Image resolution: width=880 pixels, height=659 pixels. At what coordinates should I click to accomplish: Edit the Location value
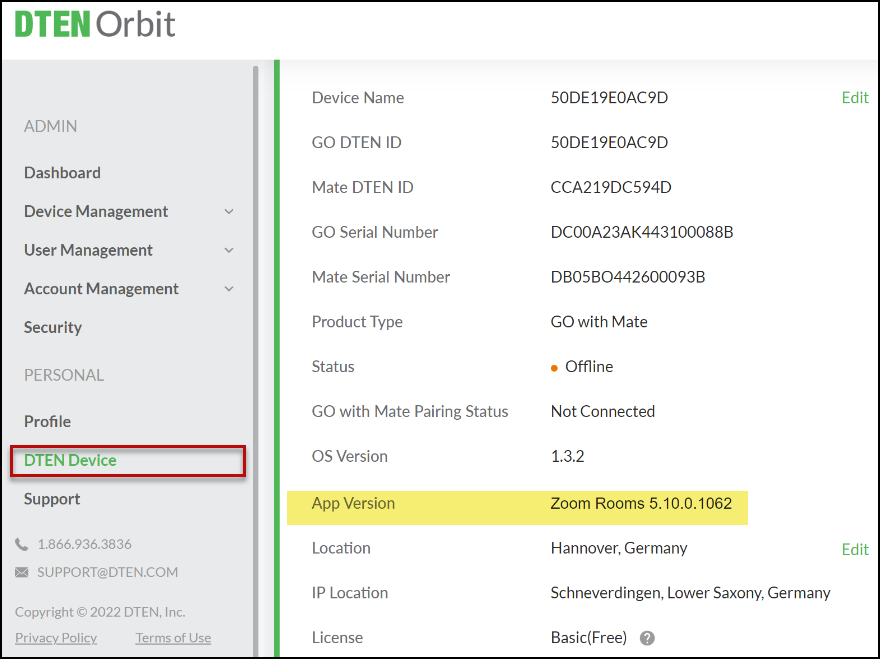(855, 549)
